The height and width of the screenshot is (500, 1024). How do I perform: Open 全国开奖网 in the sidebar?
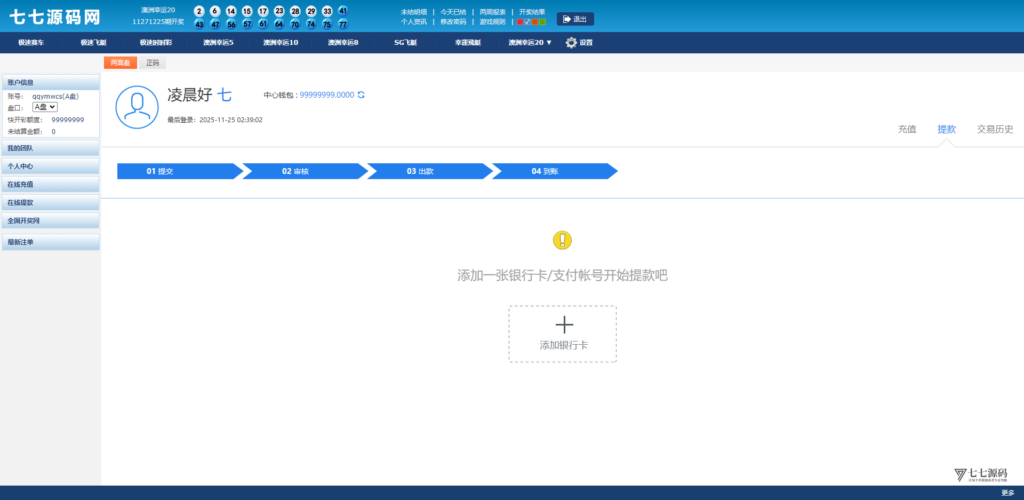click(x=51, y=221)
